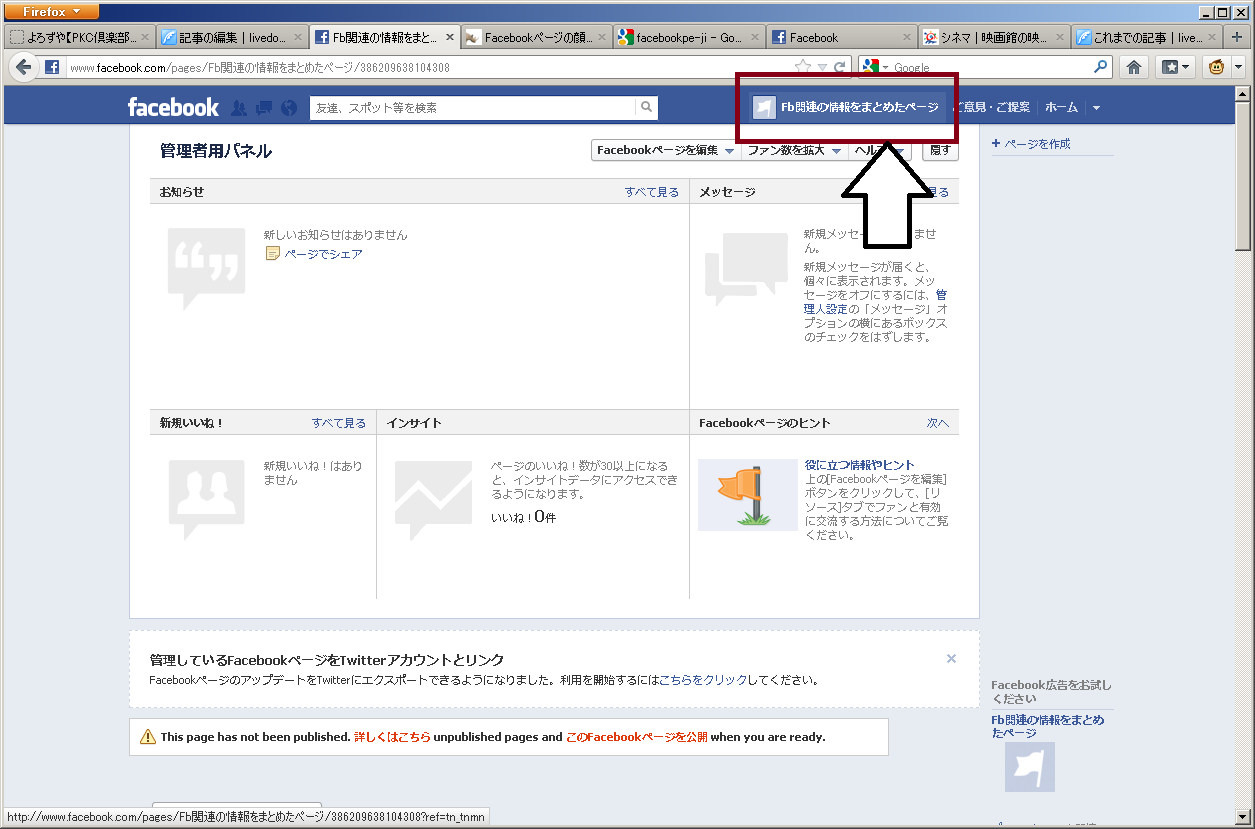Screen dimensions: 1255x829
Task: Click the add-on face icon in toolbar
Action: pyautogui.click(x=1217, y=67)
